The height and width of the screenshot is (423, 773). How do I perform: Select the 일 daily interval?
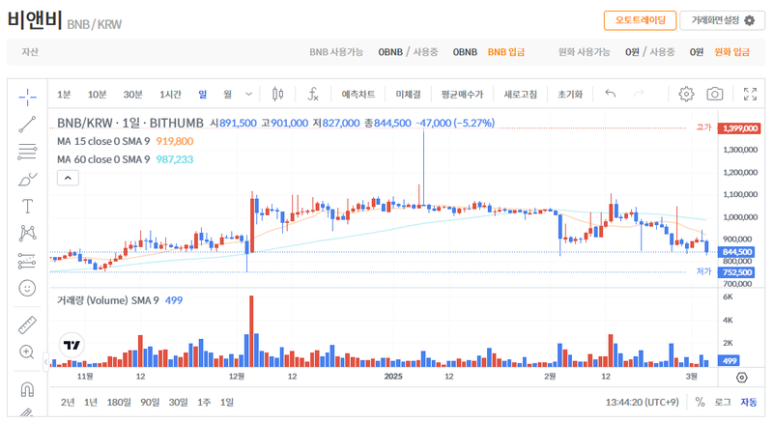click(203, 94)
